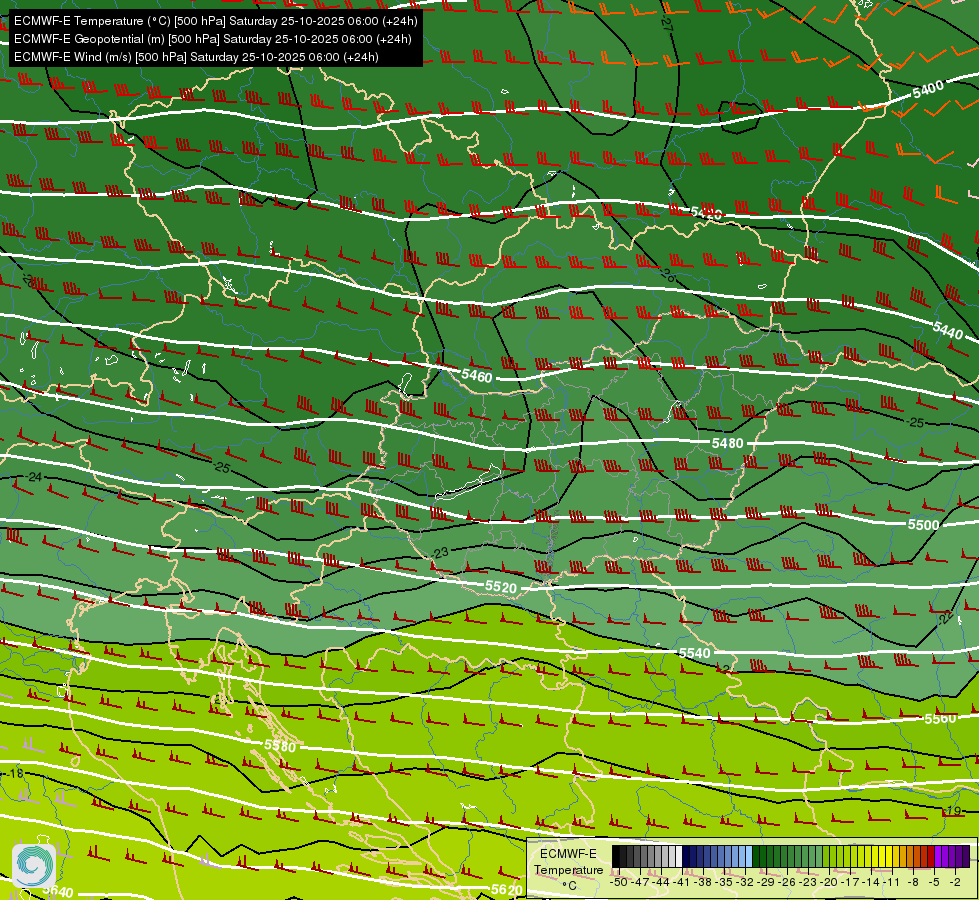The width and height of the screenshot is (979, 900).
Task: Click the 5580 geopotential contour label
Action: tap(280, 746)
